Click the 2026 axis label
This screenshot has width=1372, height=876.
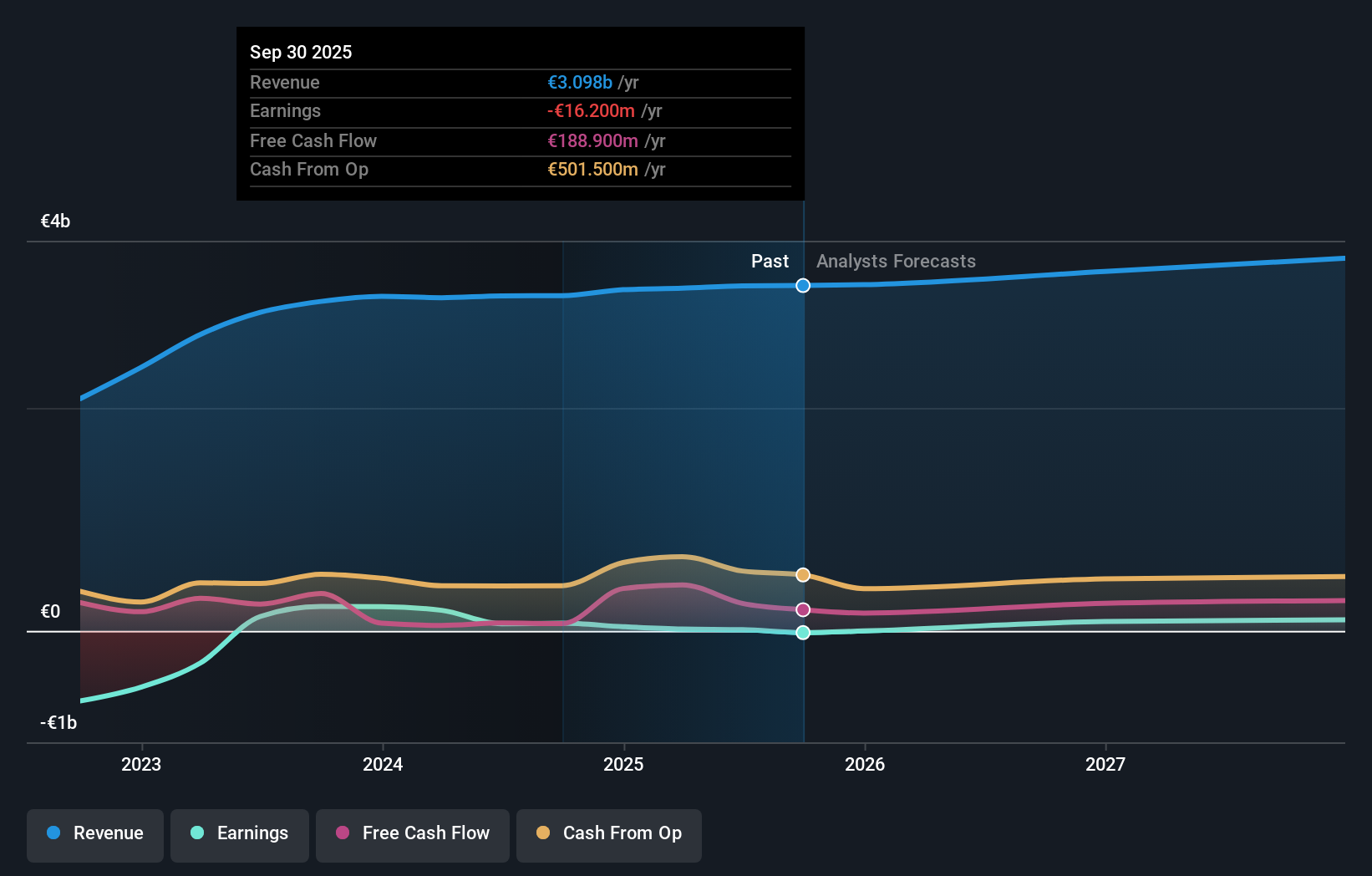tap(866, 764)
